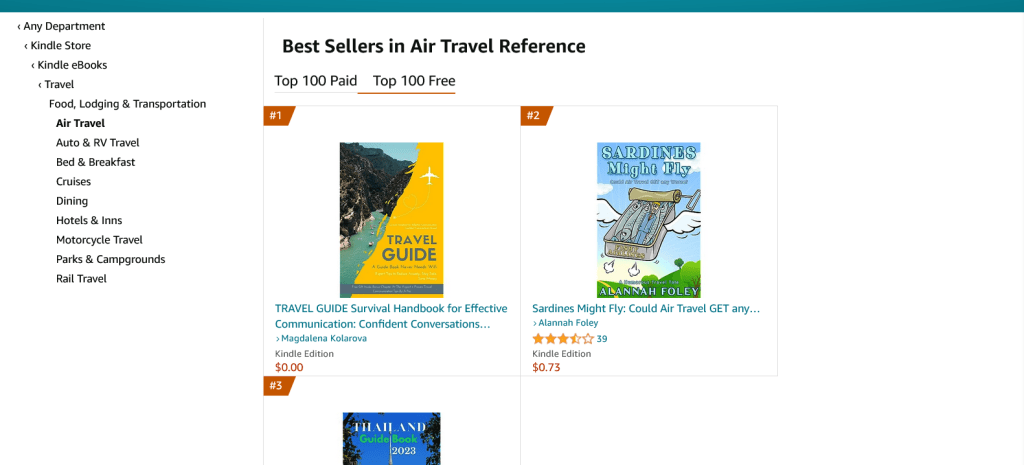Browse the Auto & RV Travel category

coord(97,143)
